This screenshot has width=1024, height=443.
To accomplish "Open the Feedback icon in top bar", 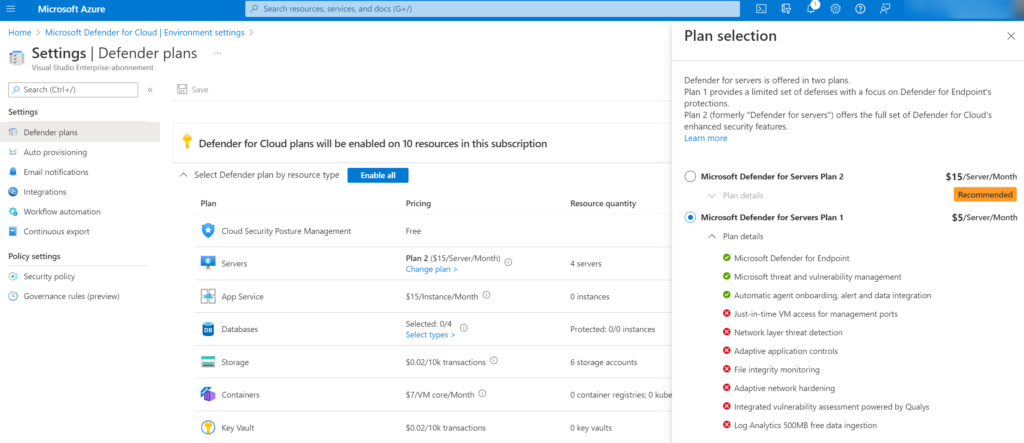I will (885, 9).
